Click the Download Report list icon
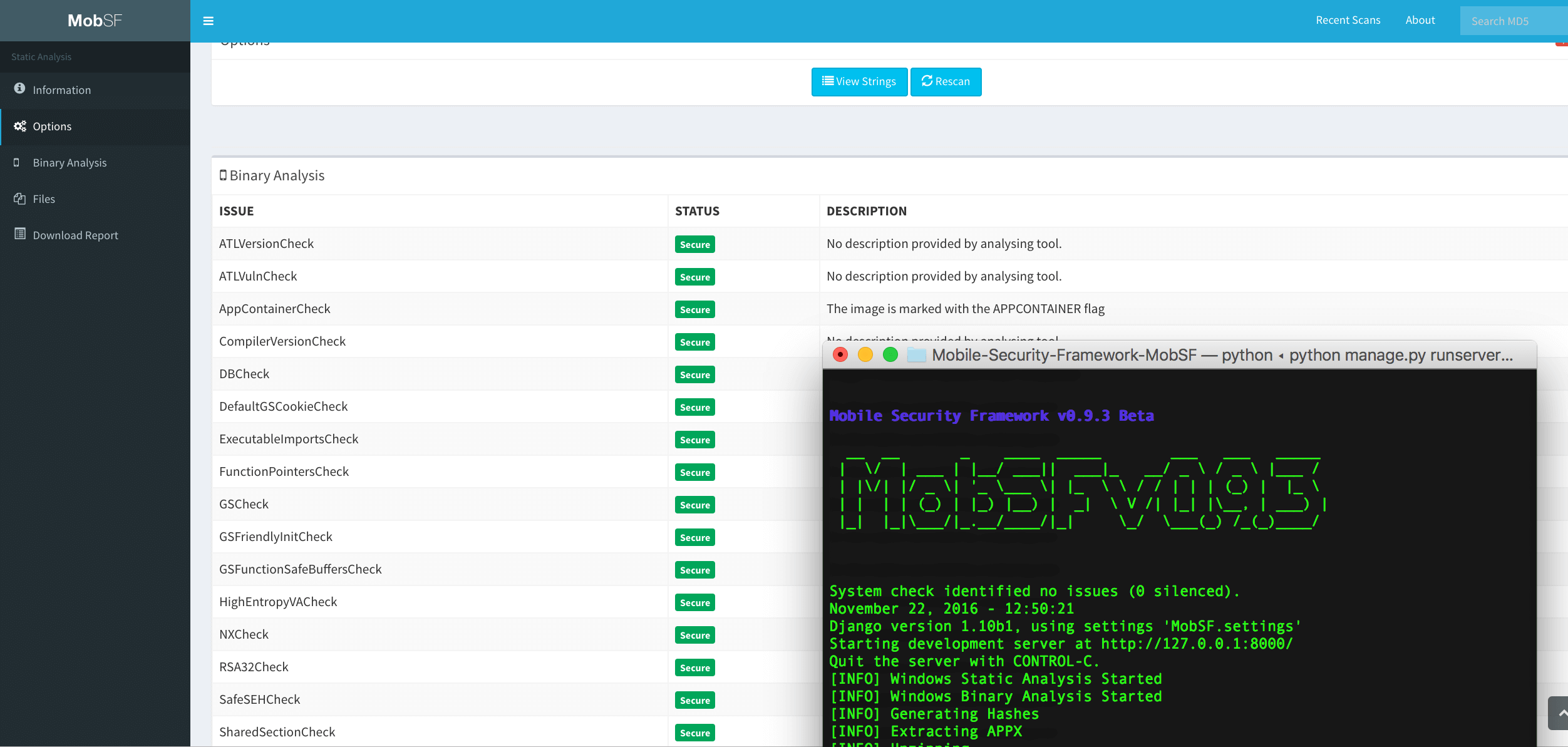 tap(19, 234)
